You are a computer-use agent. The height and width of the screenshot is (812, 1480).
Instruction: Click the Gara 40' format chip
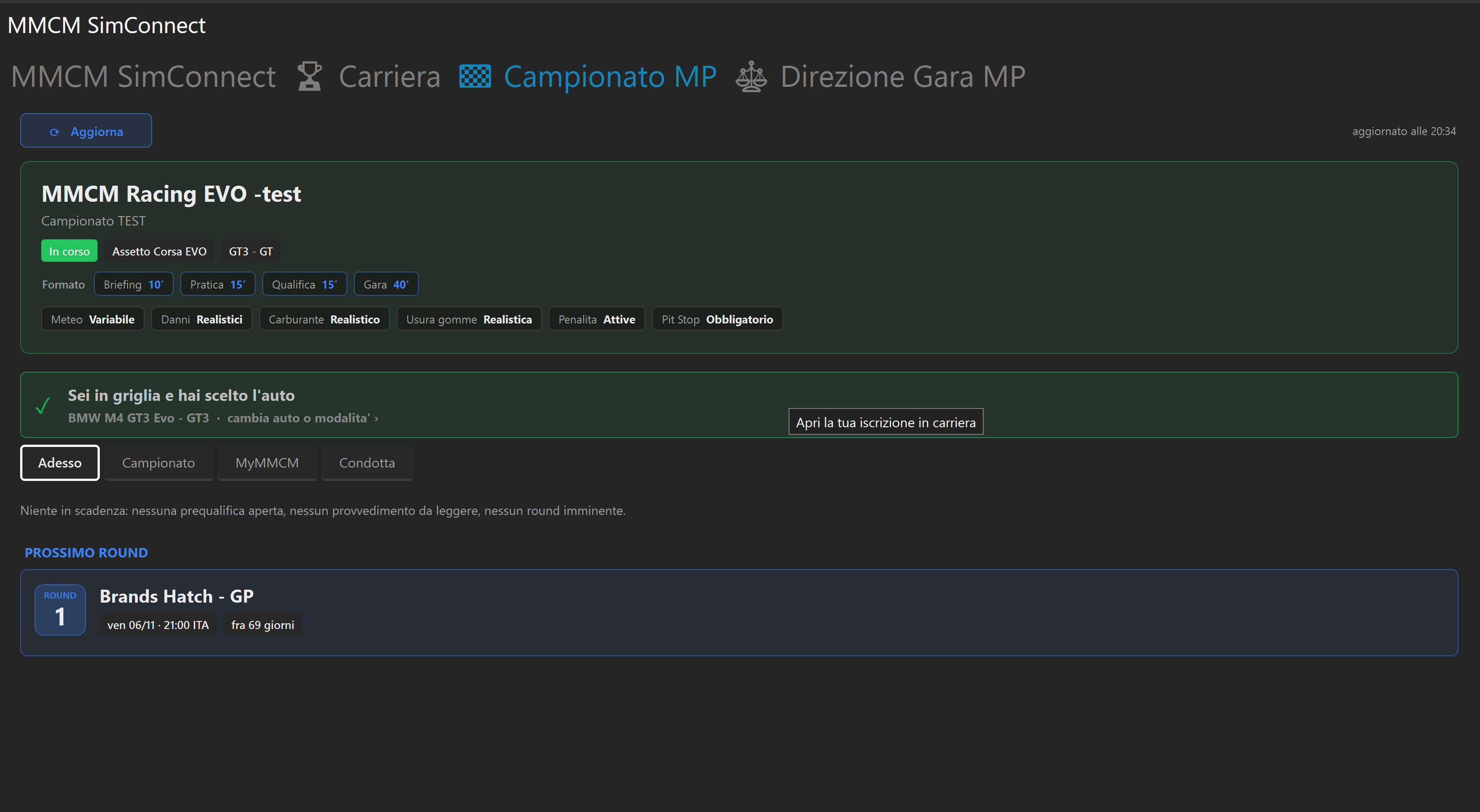pos(386,284)
